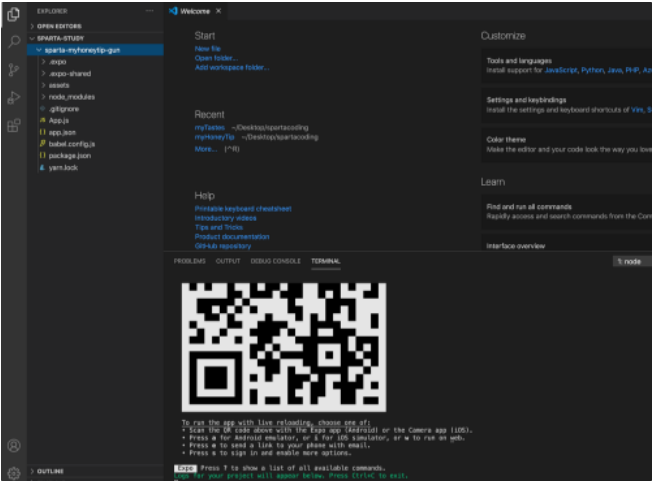Click the JavaScript language support link
This screenshot has width=654, height=483.
point(561,70)
